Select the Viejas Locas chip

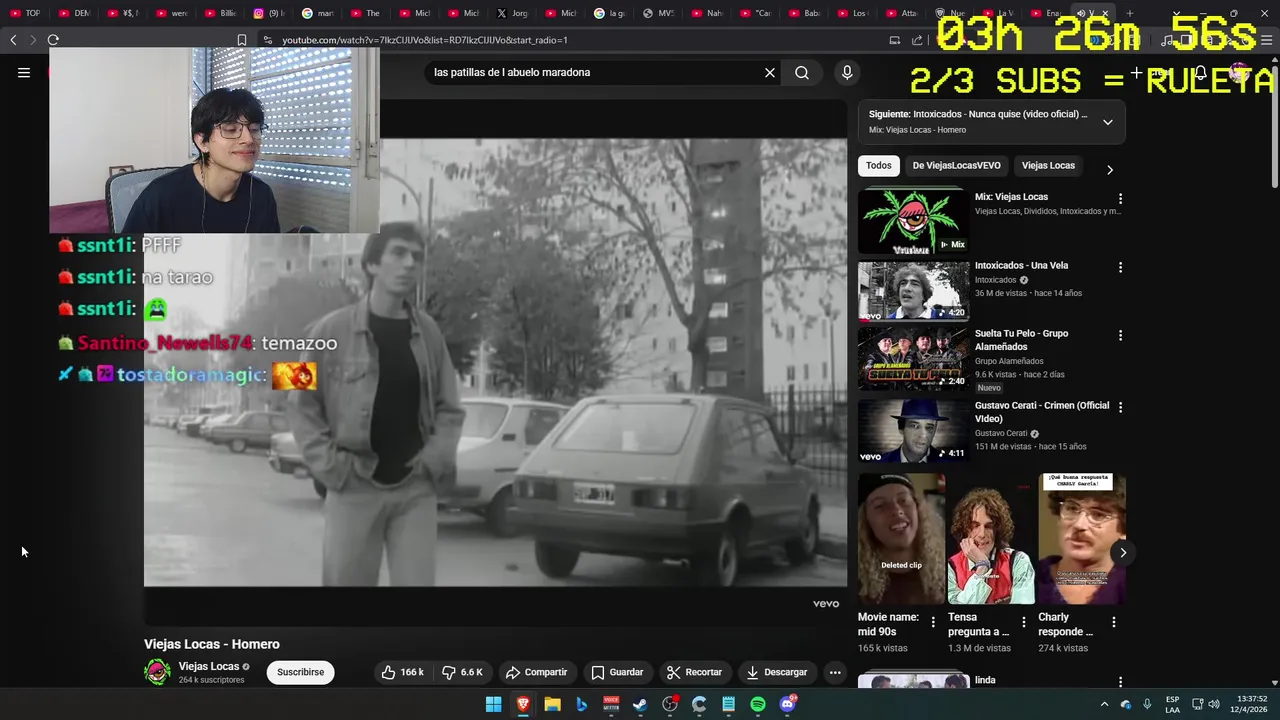tap(1048, 165)
